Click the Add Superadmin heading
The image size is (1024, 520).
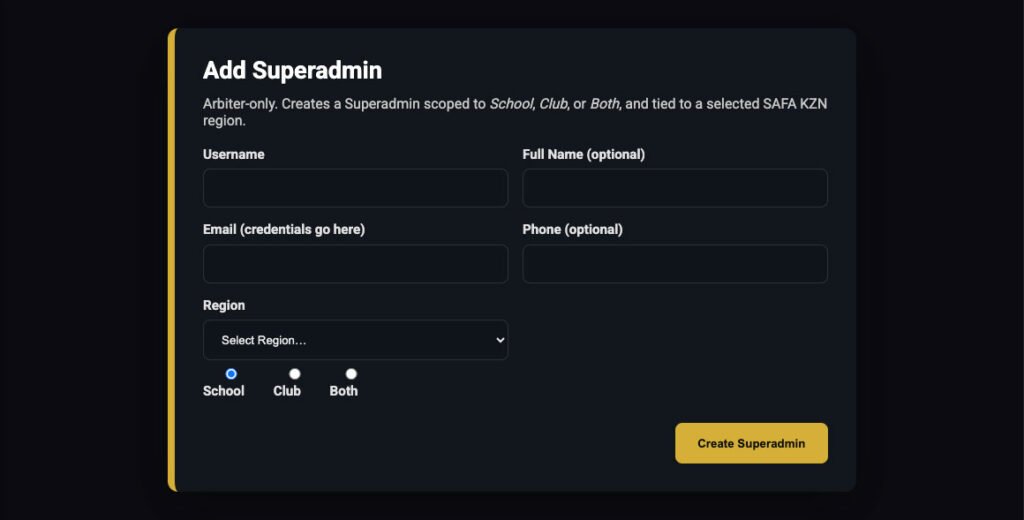coord(292,70)
